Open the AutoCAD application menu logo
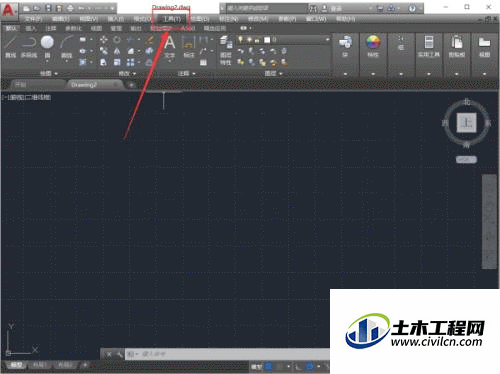This screenshot has width=500, height=374. click(8, 10)
